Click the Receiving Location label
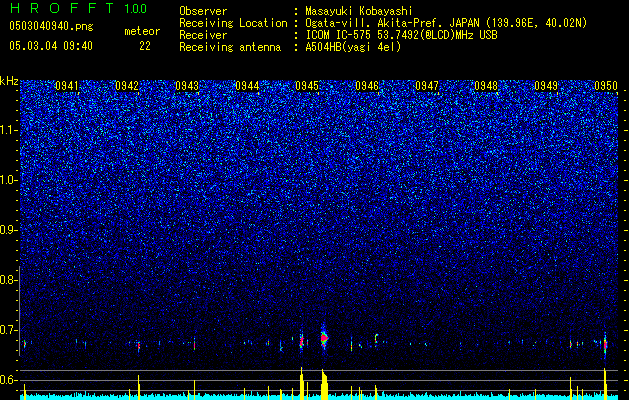Screen dimensions: 629x400 [x=233, y=23]
